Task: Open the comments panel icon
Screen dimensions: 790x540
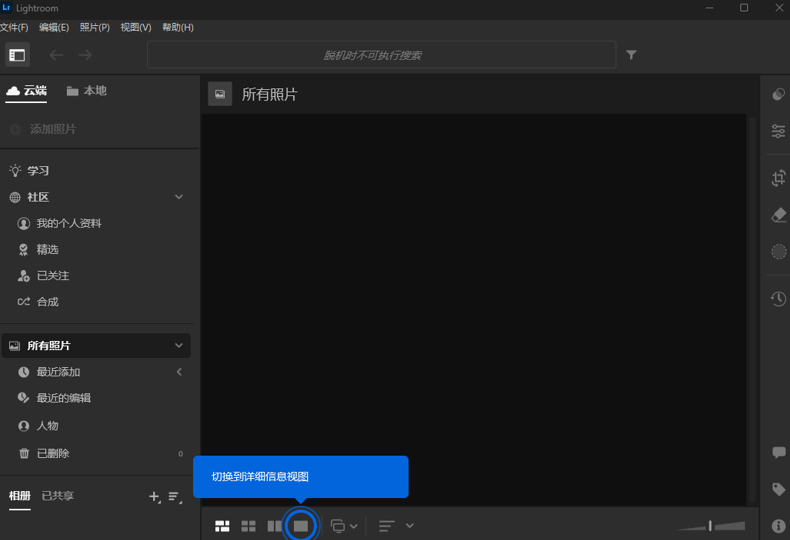Action: coord(778,452)
